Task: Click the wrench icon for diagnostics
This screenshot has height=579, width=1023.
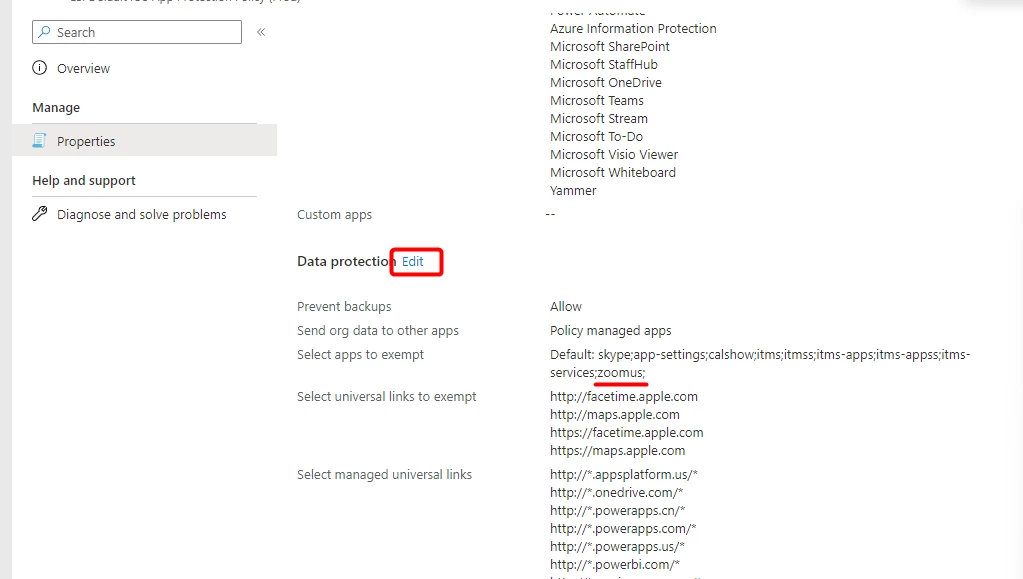Action: (x=40, y=214)
